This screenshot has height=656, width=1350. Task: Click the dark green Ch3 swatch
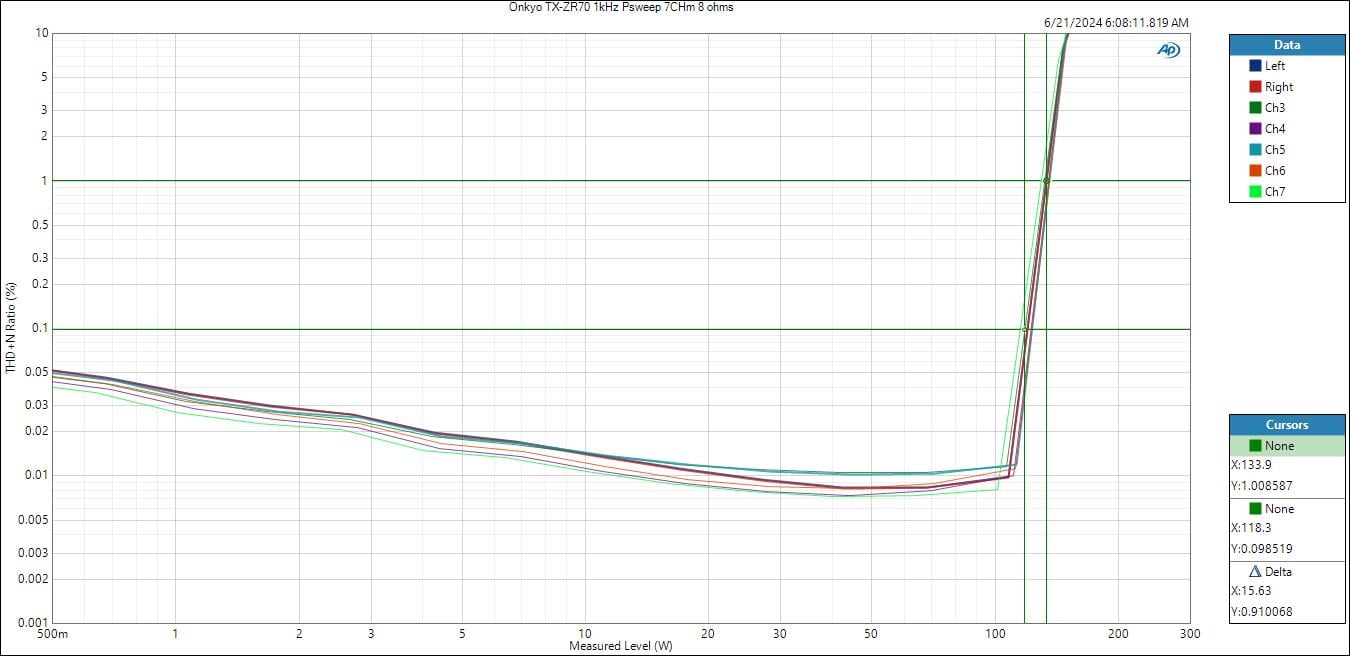click(x=1255, y=108)
